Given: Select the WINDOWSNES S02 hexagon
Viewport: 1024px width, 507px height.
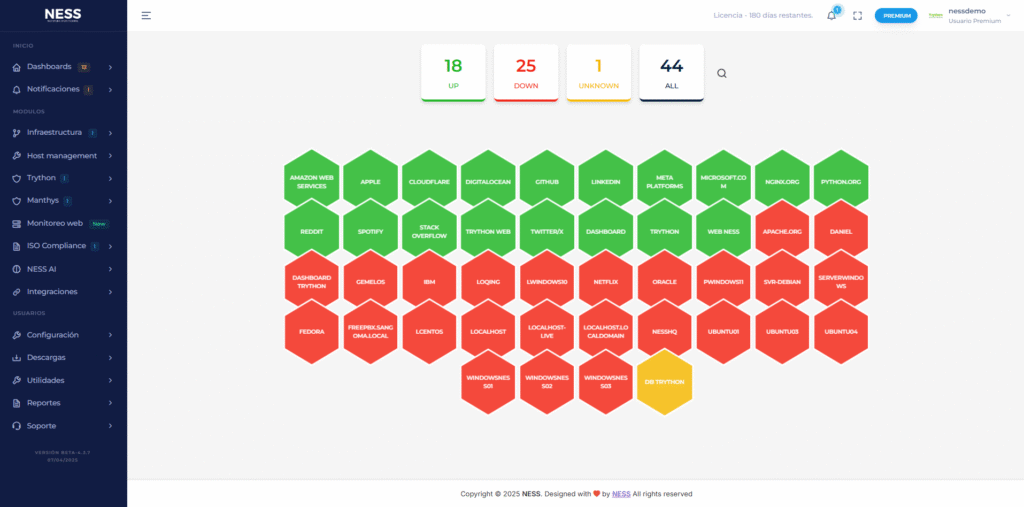Looking at the screenshot, I should tap(547, 382).
